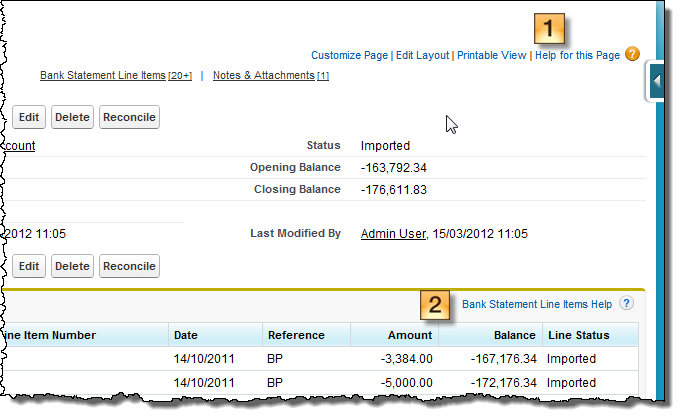
Task: Open Bank Statement Line Items Help link
Action: (x=536, y=303)
